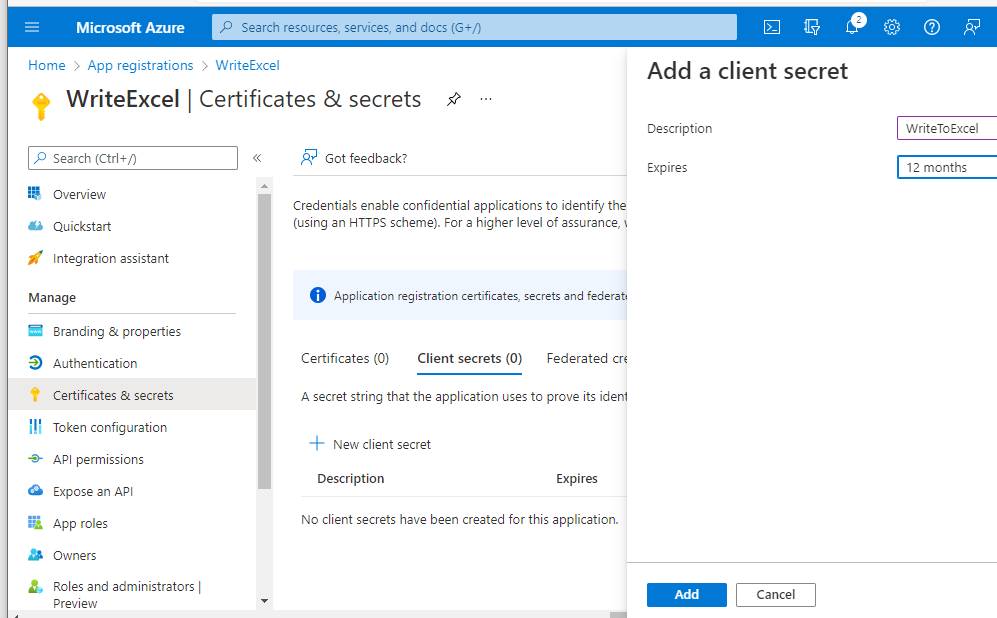997x618 pixels.
Task: Open portal settings gear
Action: click(892, 27)
